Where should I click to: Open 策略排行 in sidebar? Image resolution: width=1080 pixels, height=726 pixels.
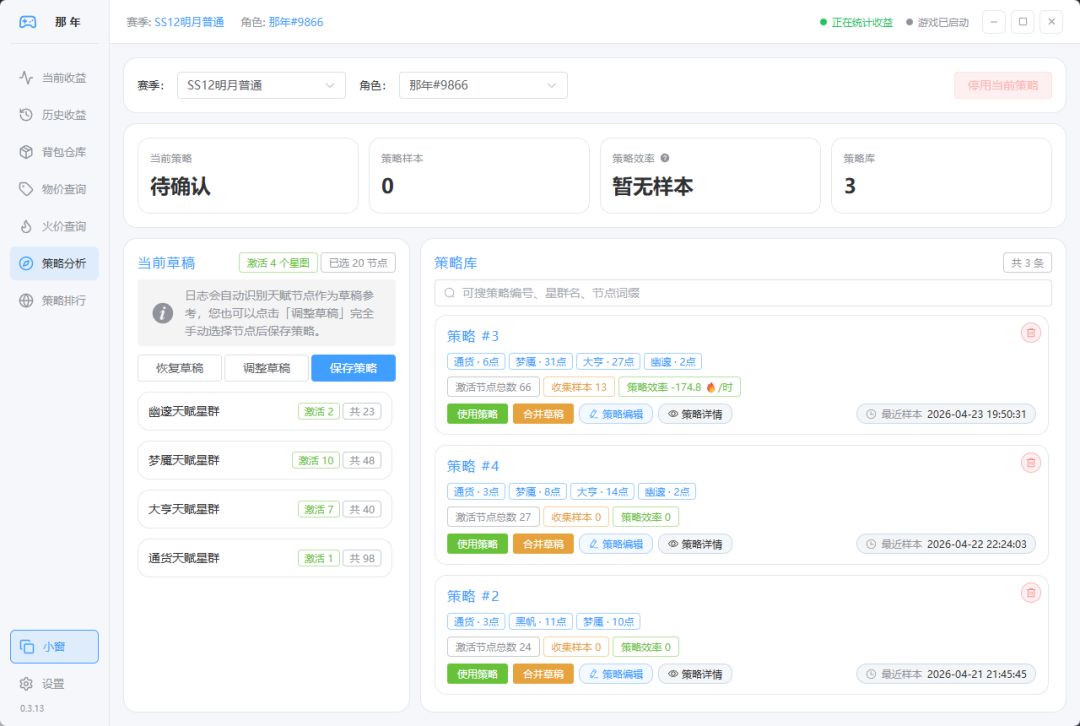(54, 300)
